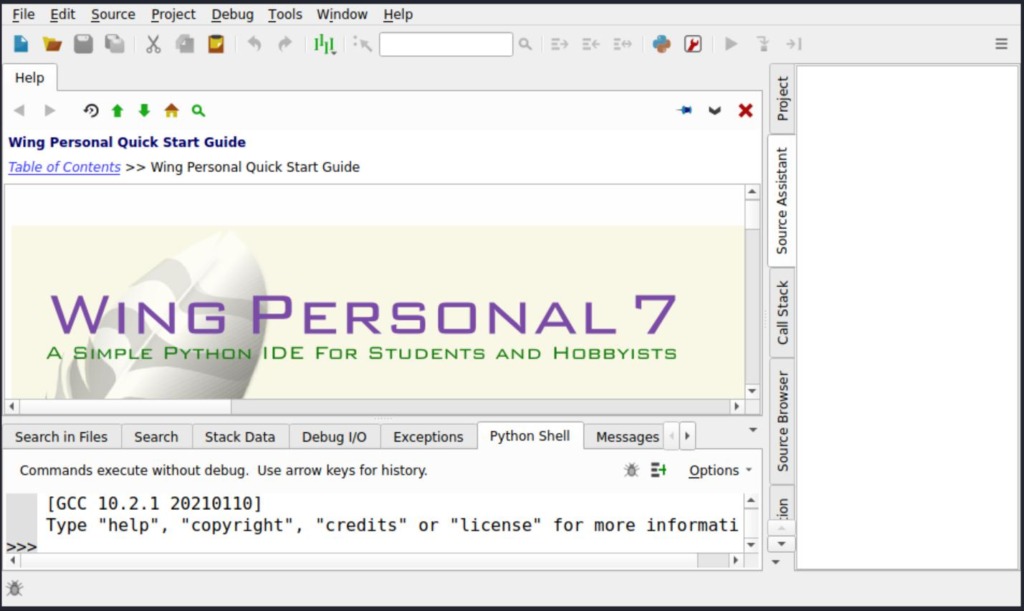
Task: Toggle debug mode via bottom-left bug icon
Action: [15, 589]
